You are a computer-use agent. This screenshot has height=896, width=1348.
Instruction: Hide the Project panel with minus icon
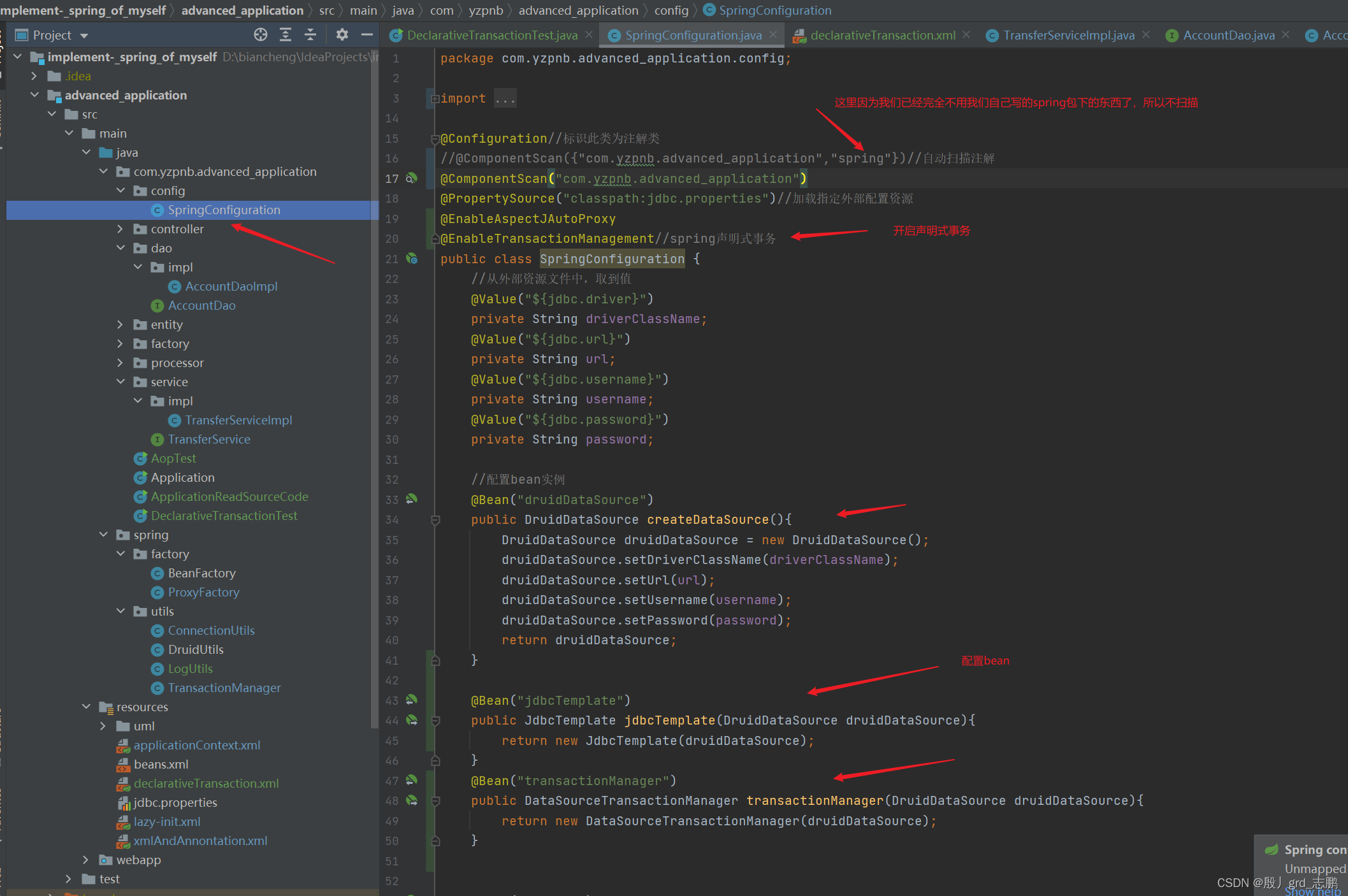click(366, 35)
